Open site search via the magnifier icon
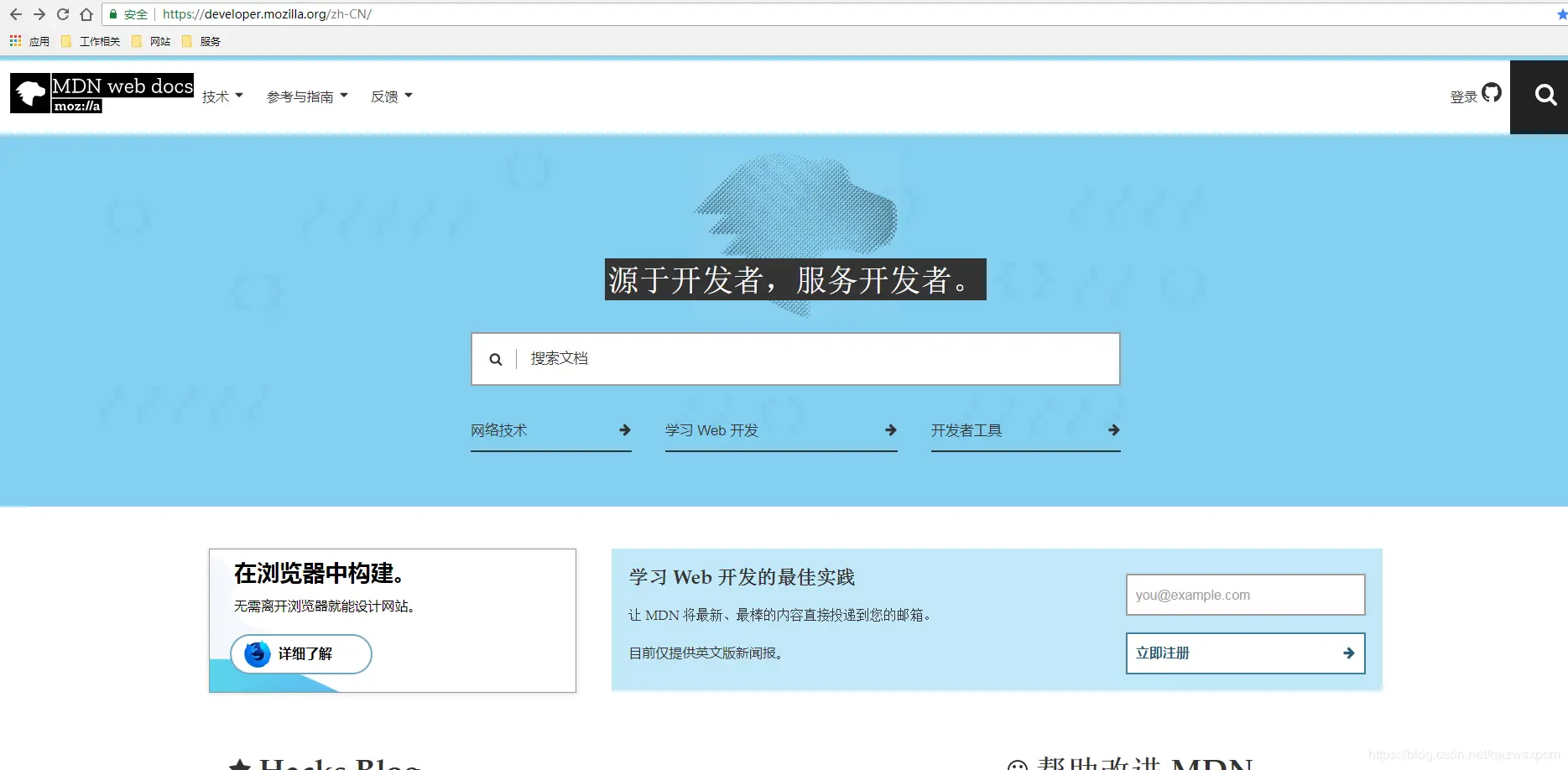 click(1545, 95)
